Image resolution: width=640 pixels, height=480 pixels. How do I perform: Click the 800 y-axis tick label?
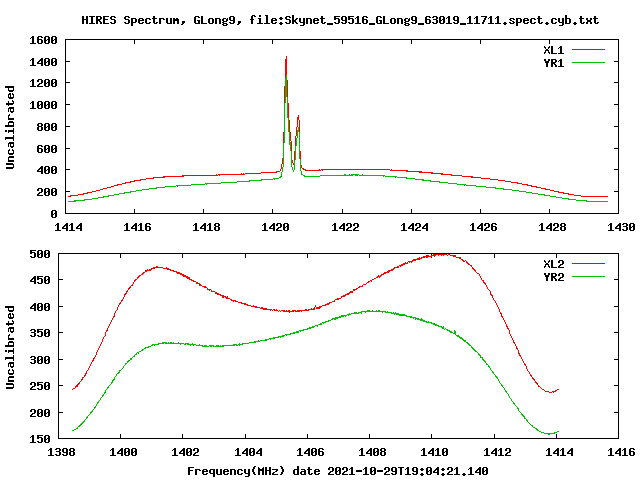tap(47, 127)
